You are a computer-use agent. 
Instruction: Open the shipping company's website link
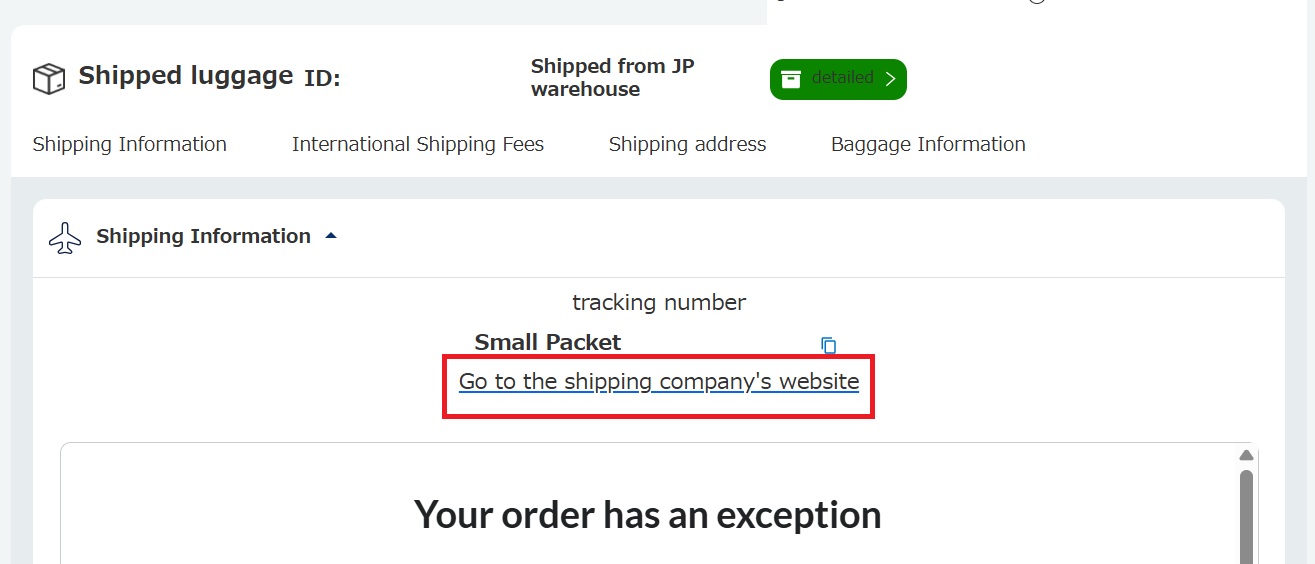659,381
